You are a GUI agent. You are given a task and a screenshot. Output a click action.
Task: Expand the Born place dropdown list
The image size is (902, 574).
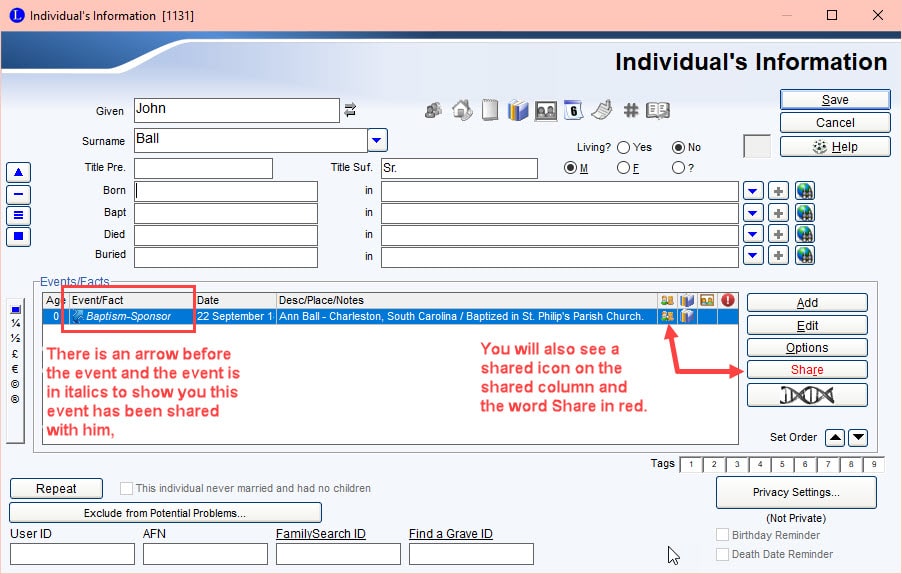point(753,191)
